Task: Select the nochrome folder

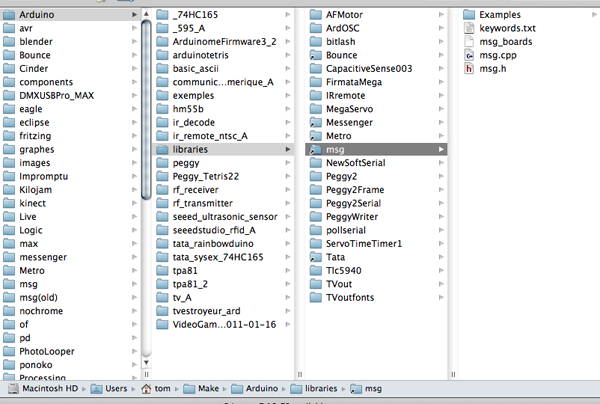Action: (70, 311)
